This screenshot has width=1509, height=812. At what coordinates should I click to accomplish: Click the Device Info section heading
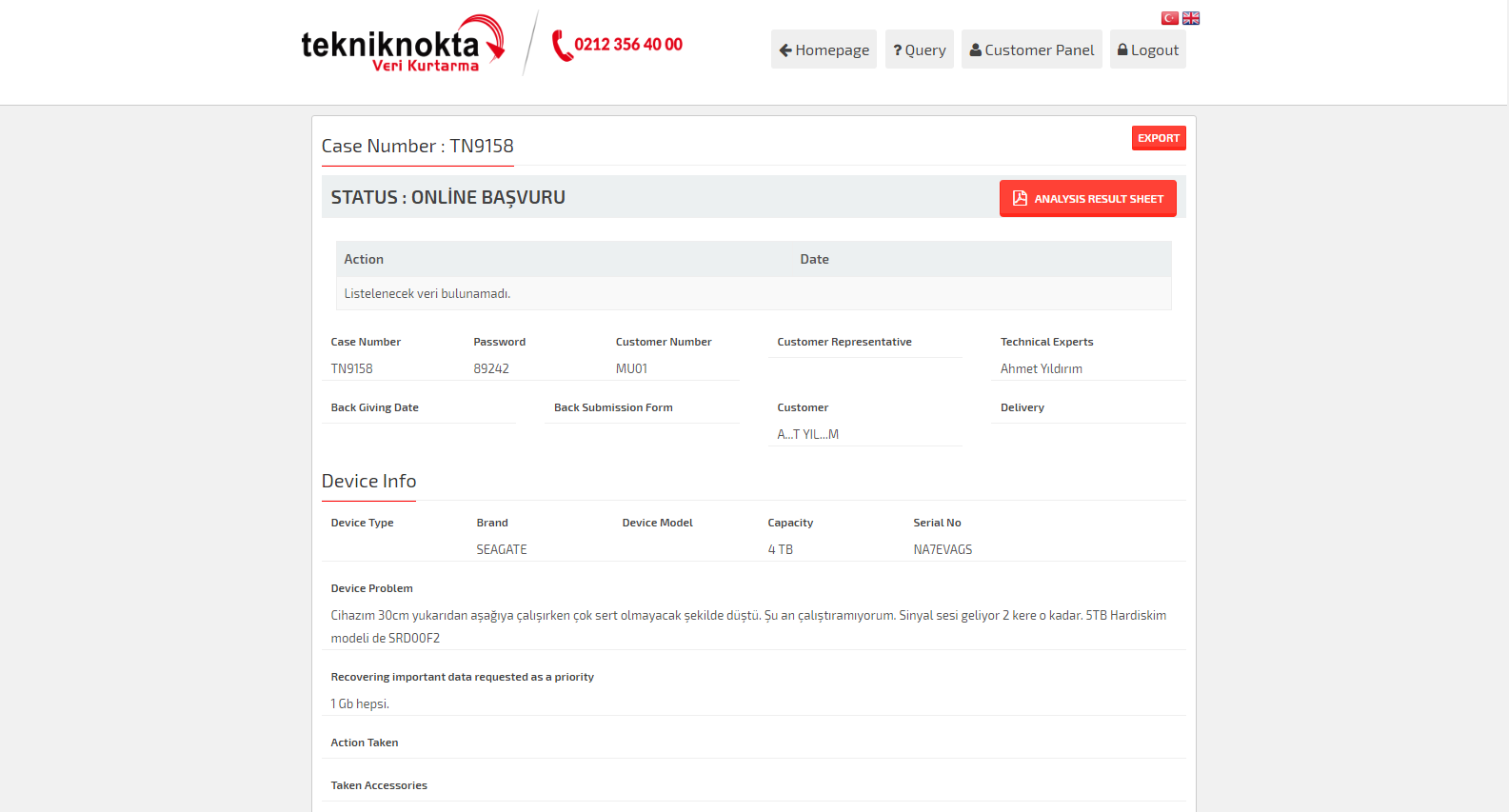point(368,481)
